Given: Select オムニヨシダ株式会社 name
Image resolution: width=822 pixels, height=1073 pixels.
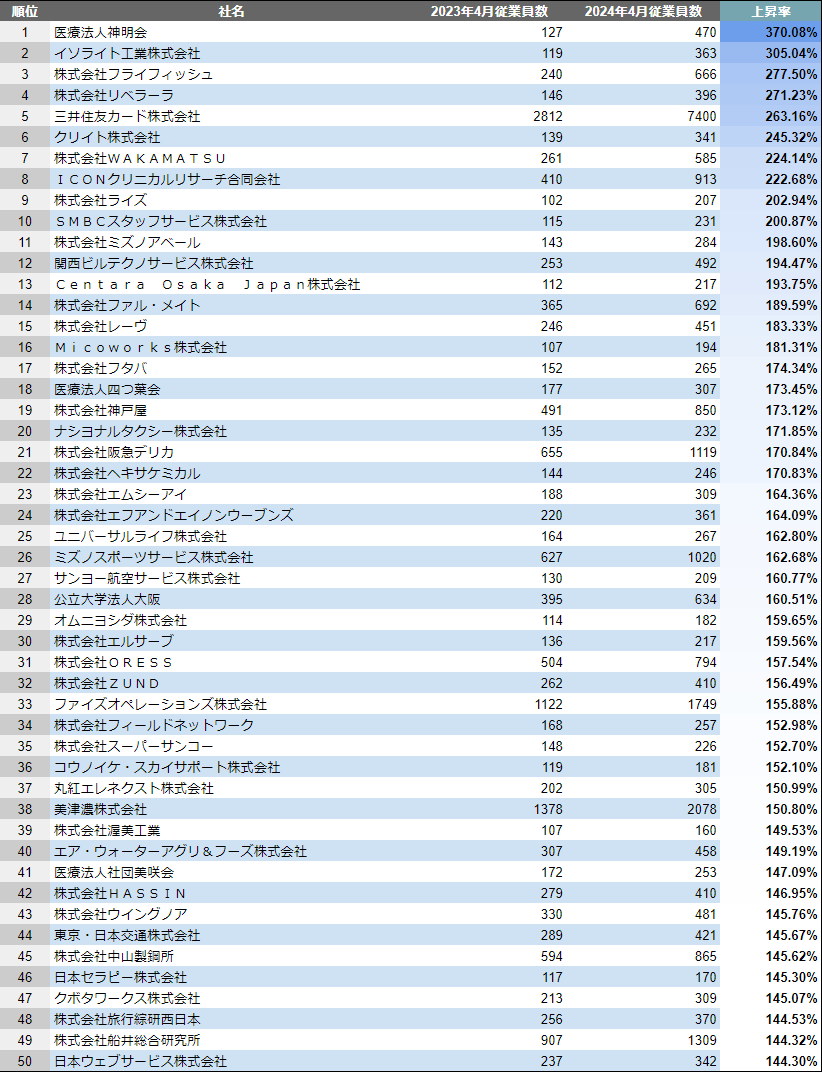Looking at the screenshot, I should coord(120,620).
